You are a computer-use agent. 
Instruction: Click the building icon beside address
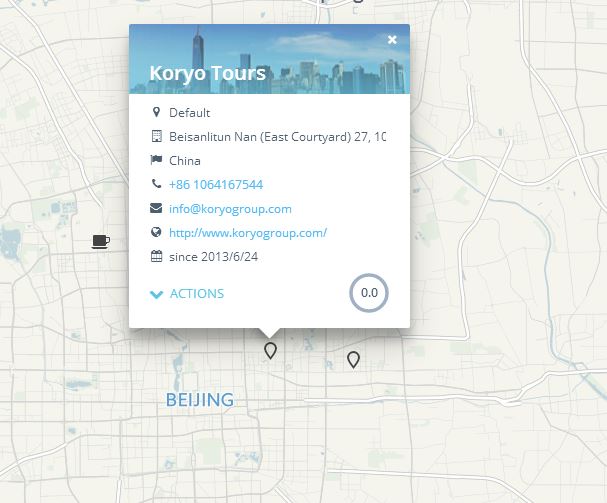tap(156, 136)
